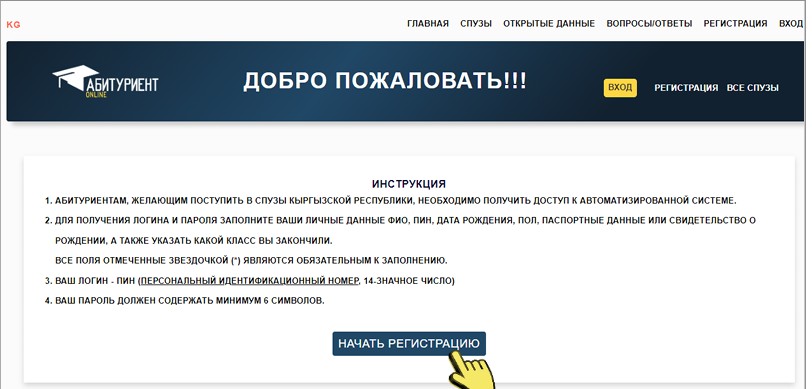The width and height of the screenshot is (812, 389).
Task: Click the ДОБРО ПОЖАЛОВАТЬ!!! heading
Action: pyautogui.click(x=385, y=81)
